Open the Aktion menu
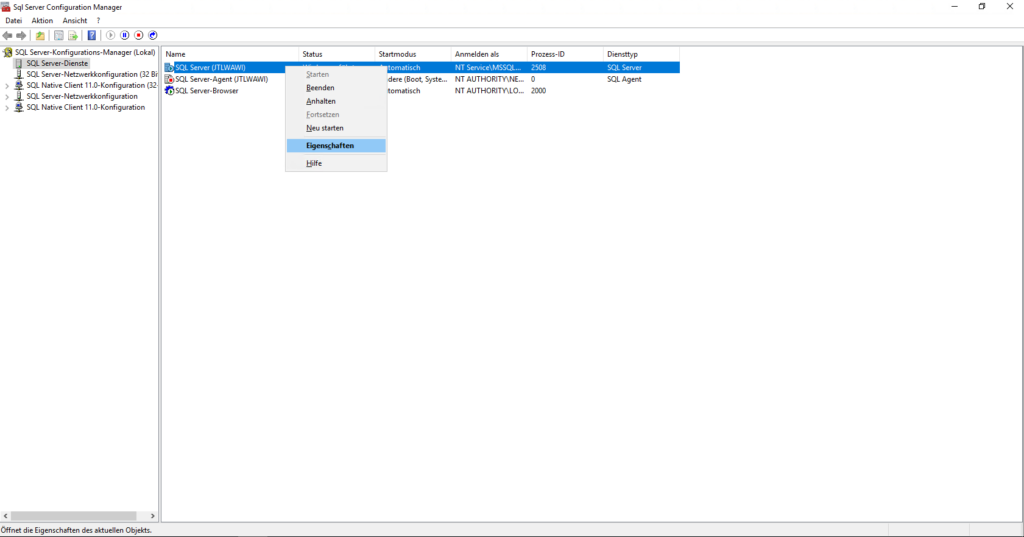1024x537 pixels. tap(42, 21)
